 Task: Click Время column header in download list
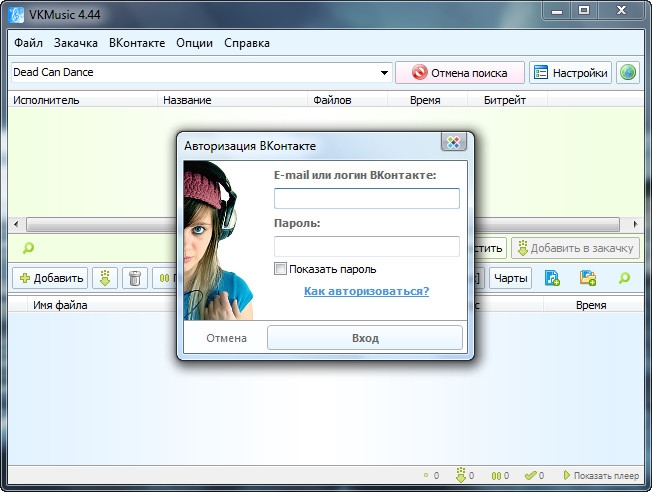coord(593,305)
